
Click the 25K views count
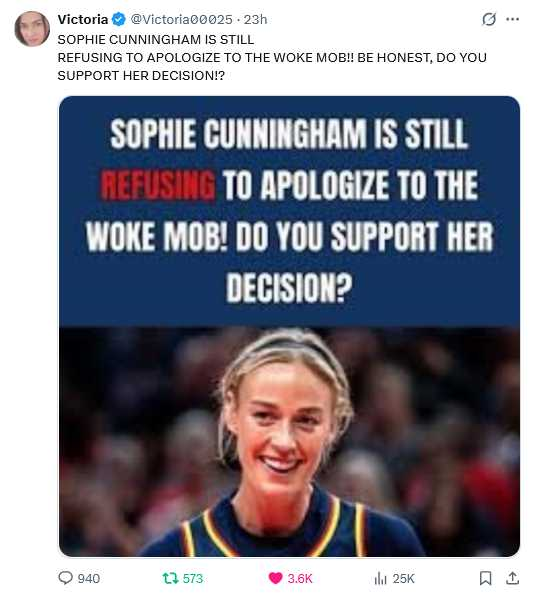[x=403, y=579]
